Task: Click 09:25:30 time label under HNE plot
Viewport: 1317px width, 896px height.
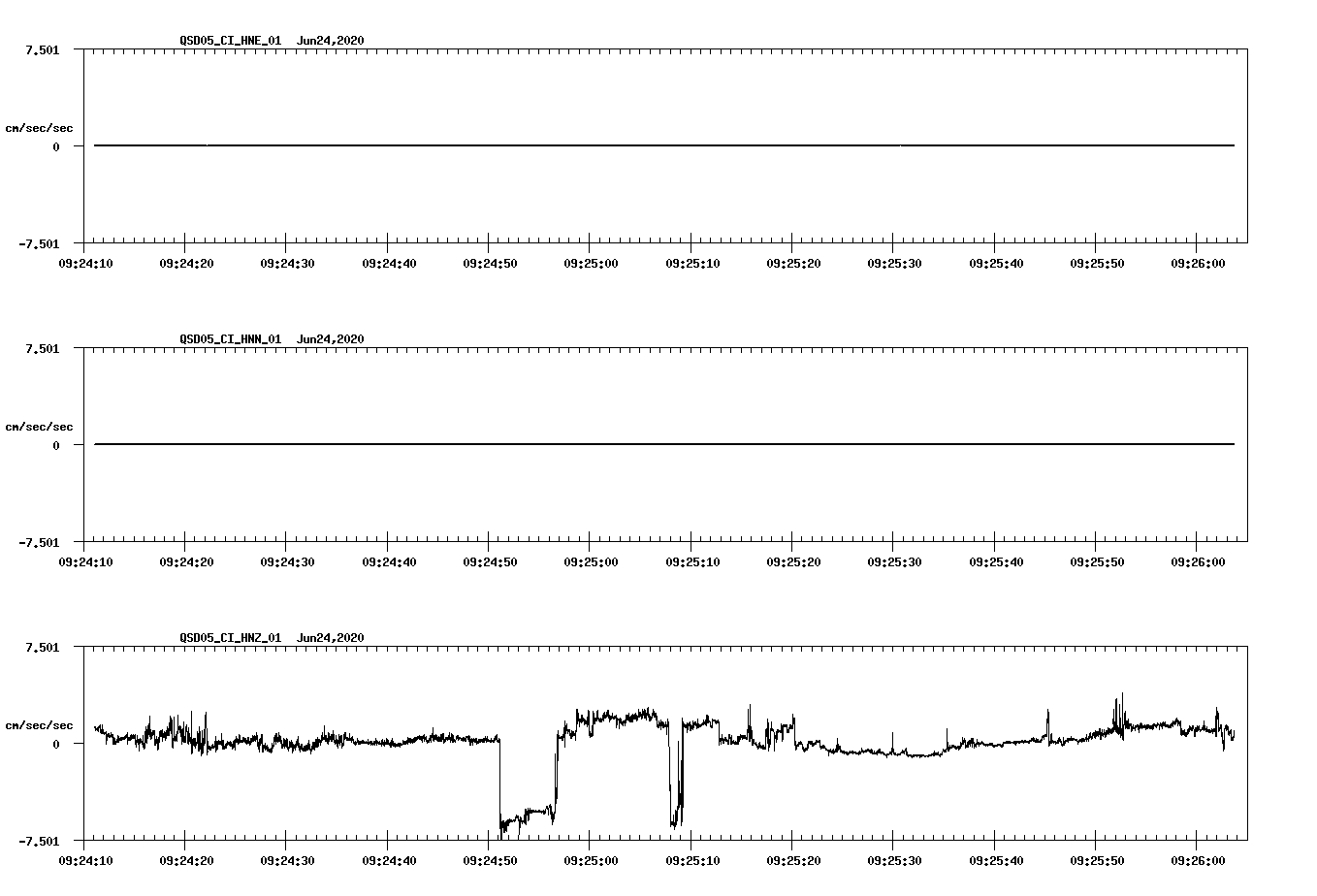Action: (894, 263)
